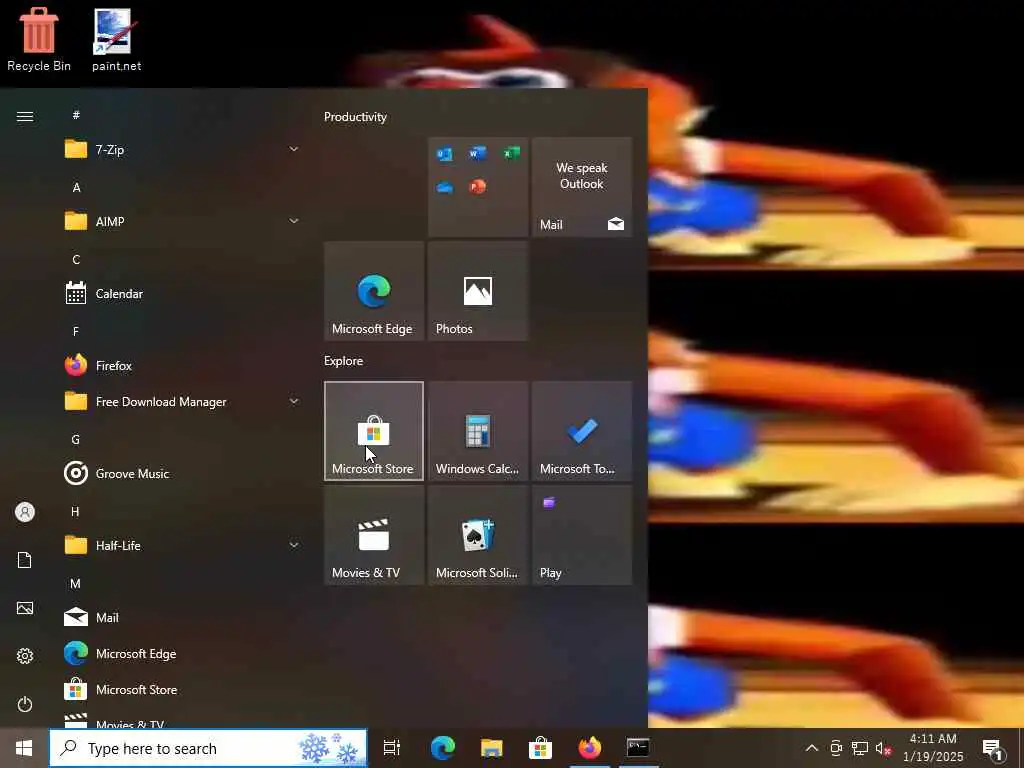
Task: Open the Mail live tile
Action: (582, 187)
